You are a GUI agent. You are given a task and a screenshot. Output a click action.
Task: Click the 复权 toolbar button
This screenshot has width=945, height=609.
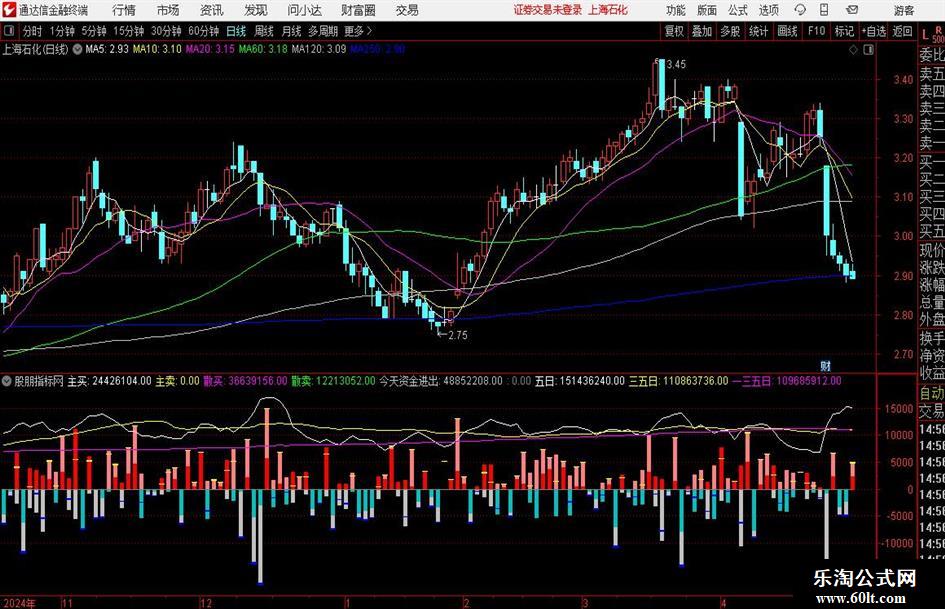coord(674,31)
